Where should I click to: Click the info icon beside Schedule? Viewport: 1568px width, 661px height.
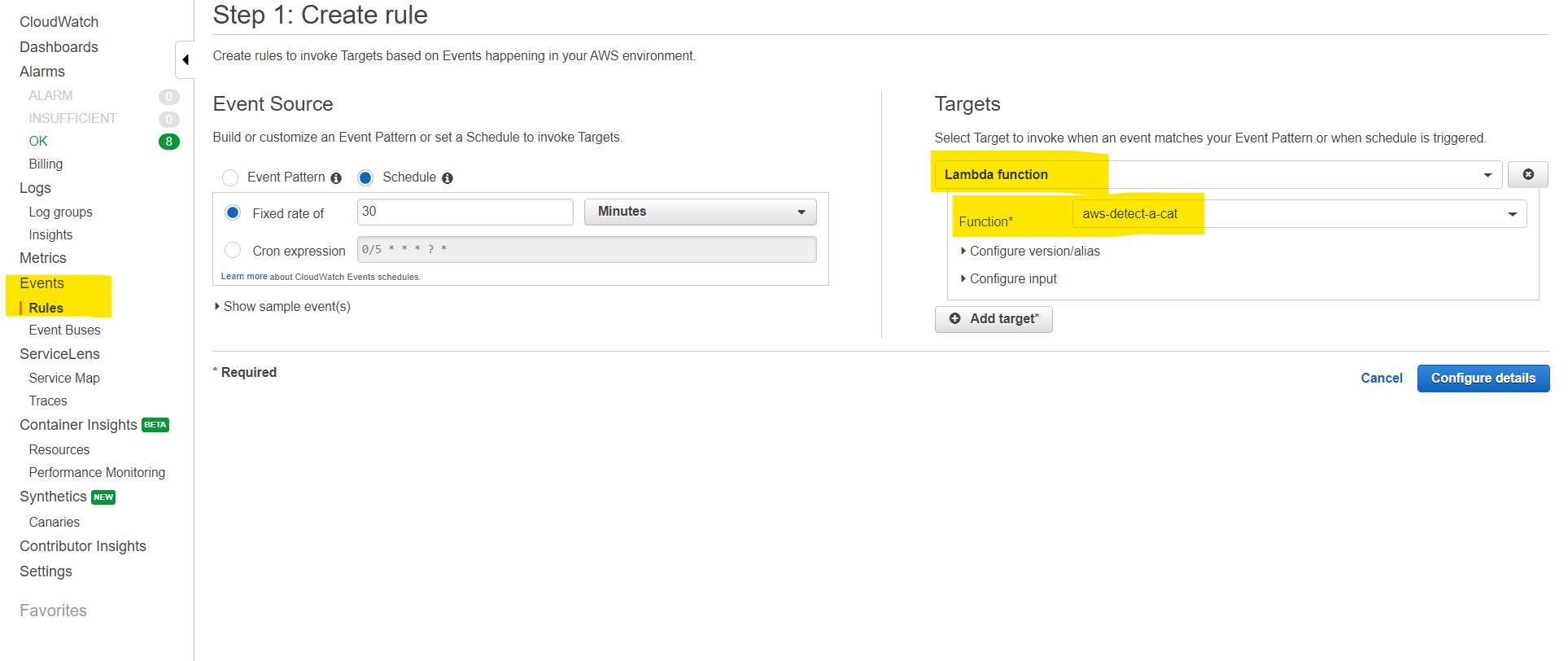448,178
